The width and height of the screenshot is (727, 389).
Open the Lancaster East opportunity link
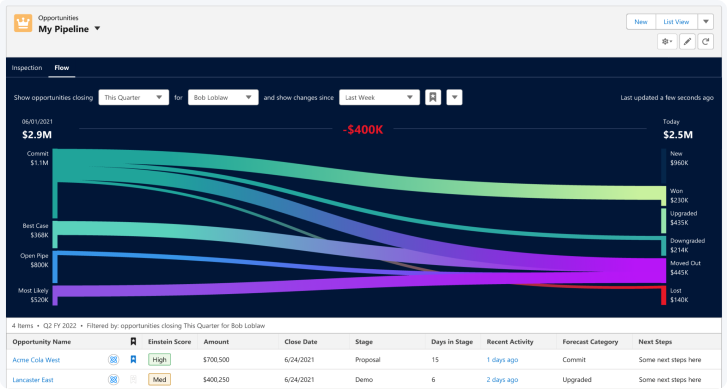point(33,380)
